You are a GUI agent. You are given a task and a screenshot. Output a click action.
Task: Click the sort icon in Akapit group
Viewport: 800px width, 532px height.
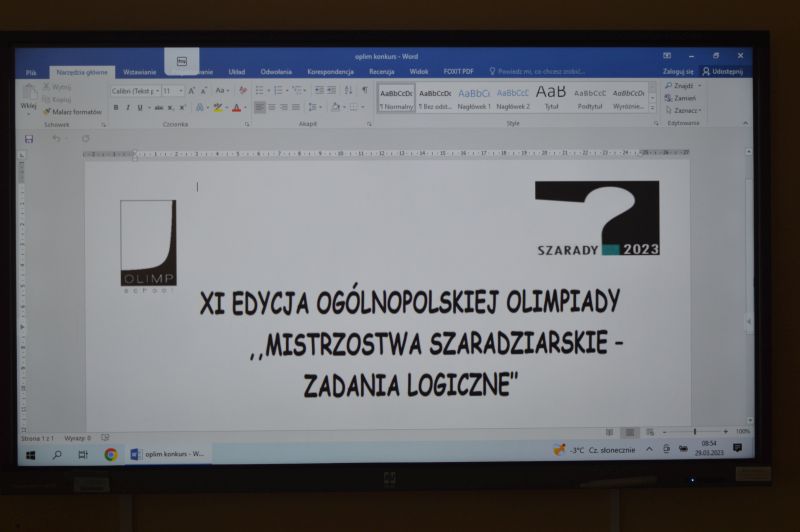(x=349, y=90)
